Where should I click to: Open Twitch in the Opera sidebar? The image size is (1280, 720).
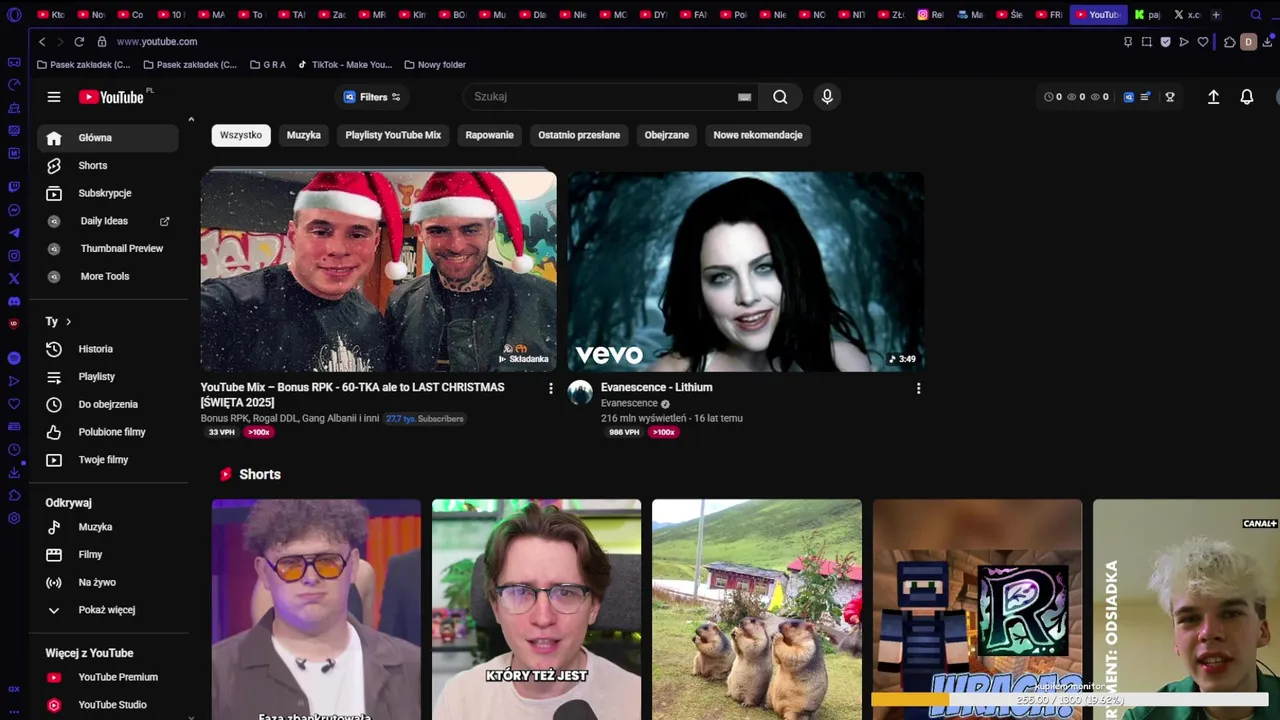[14, 187]
